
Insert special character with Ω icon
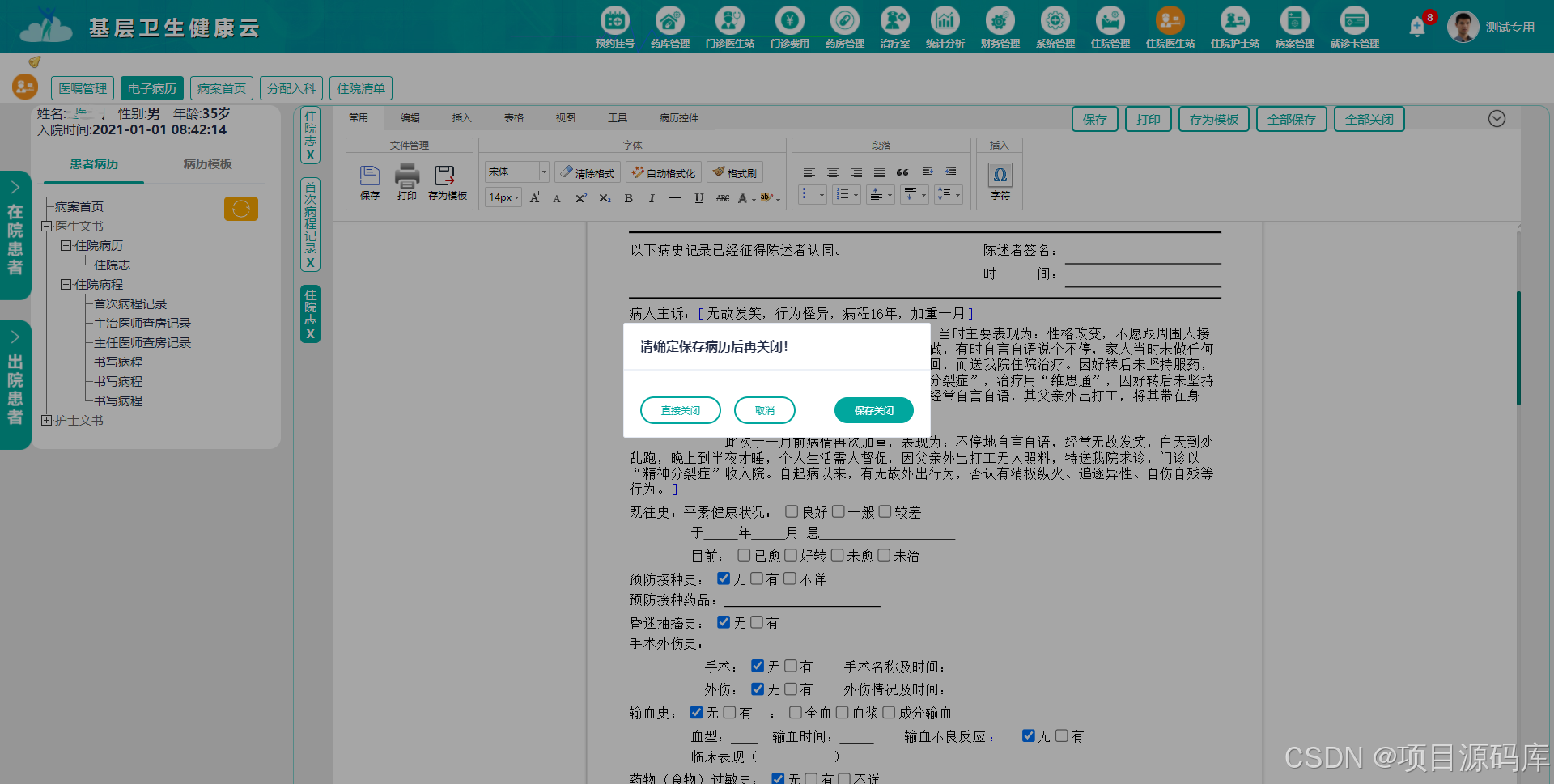click(1000, 175)
